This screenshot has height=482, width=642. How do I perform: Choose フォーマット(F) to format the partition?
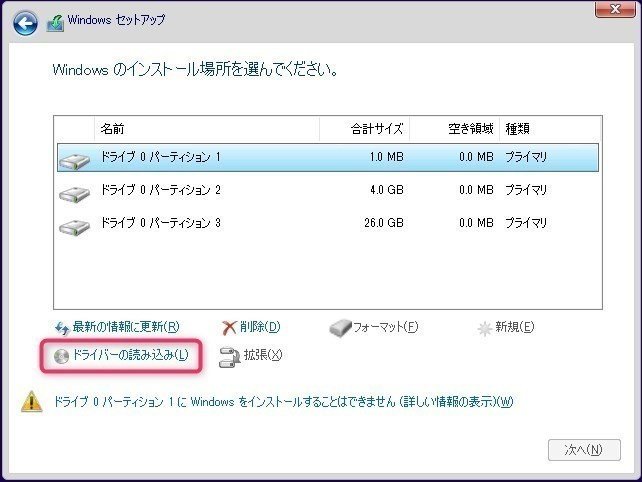385,327
